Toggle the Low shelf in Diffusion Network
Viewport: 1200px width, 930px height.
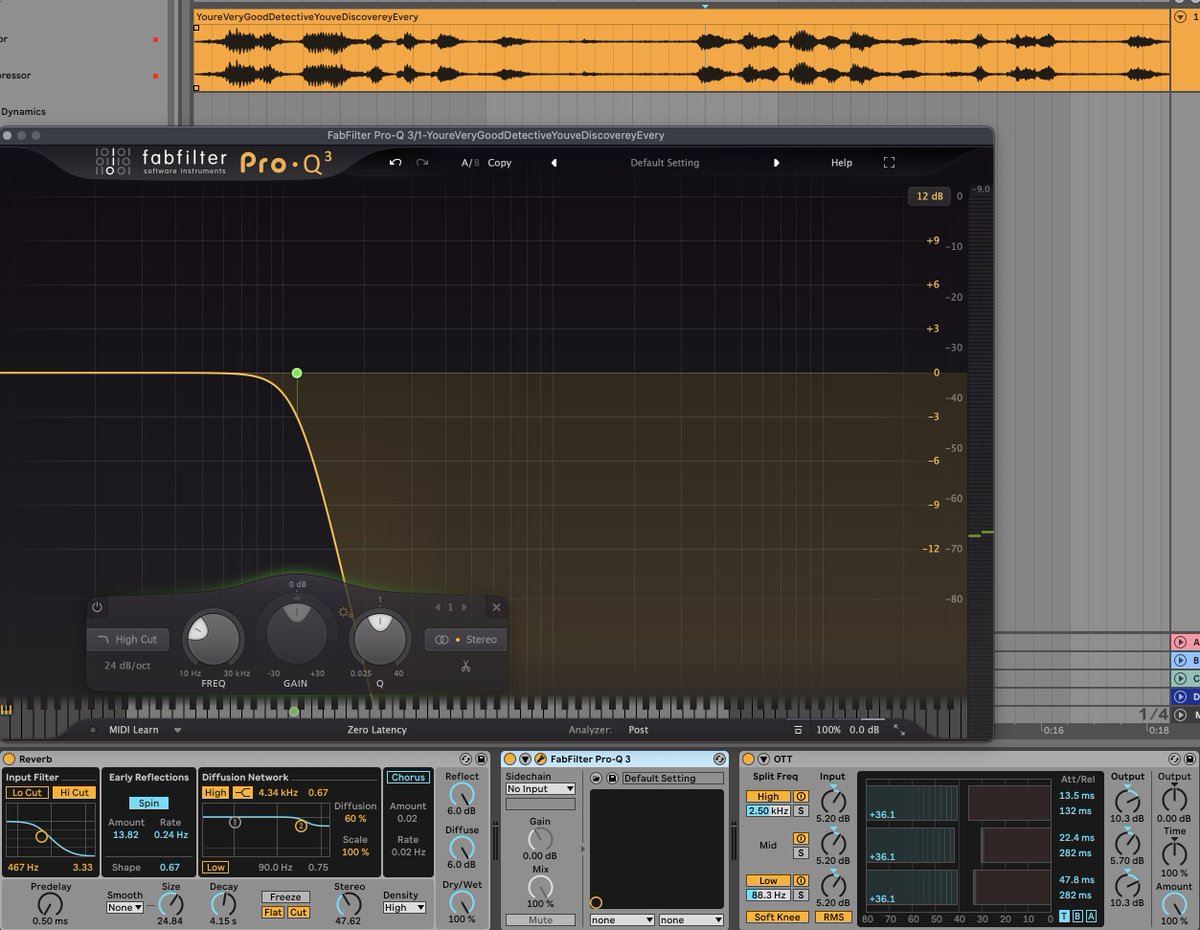coord(215,867)
